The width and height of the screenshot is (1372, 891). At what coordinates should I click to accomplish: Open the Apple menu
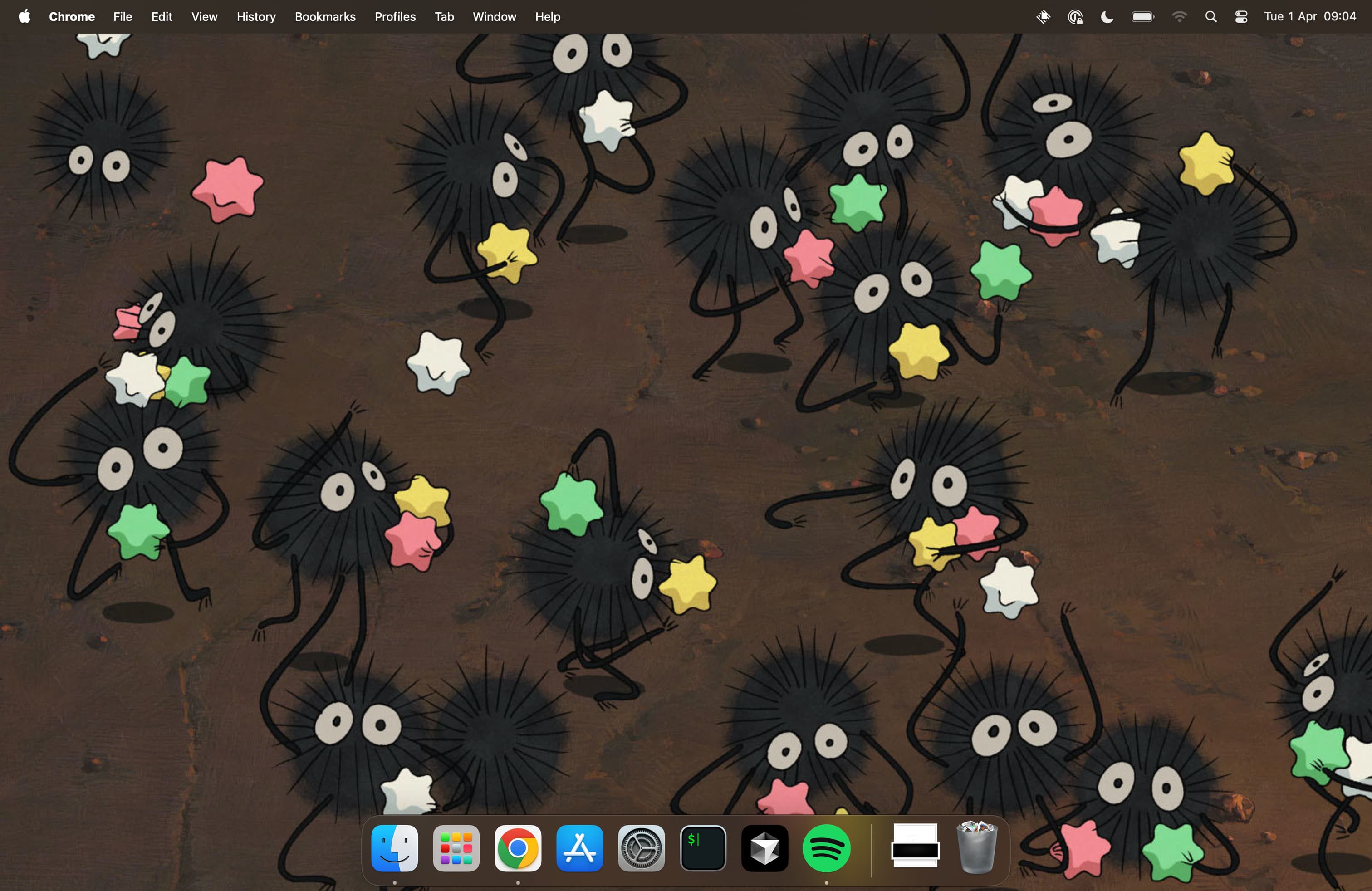tap(24, 16)
